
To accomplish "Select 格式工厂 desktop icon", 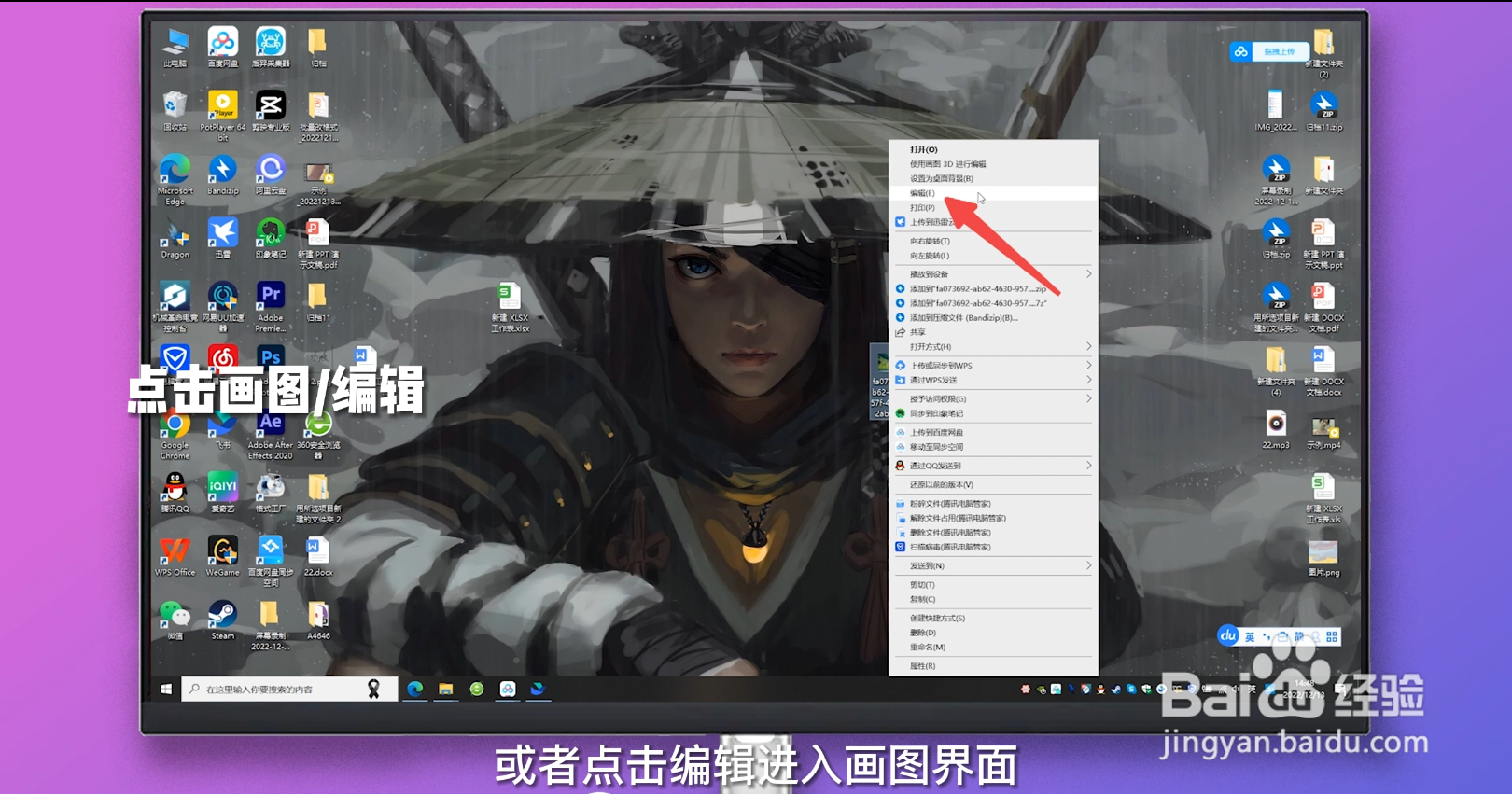I will (270, 493).
